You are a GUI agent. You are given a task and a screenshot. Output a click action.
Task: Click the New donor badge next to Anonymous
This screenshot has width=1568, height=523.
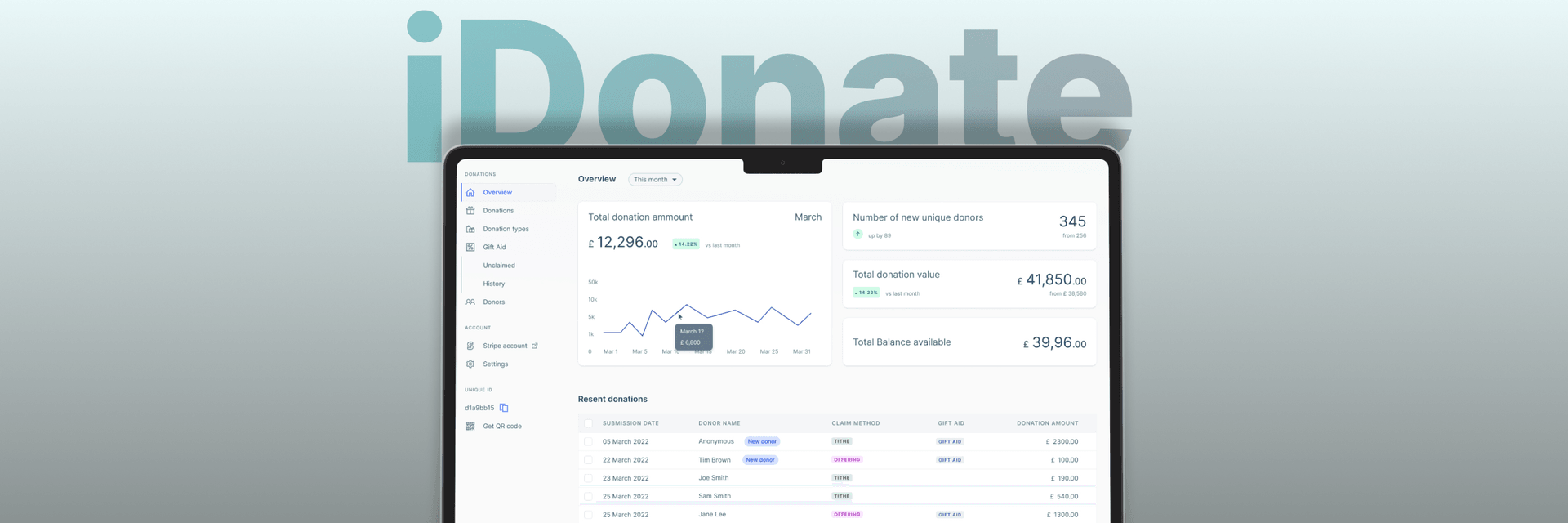coord(762,441)
